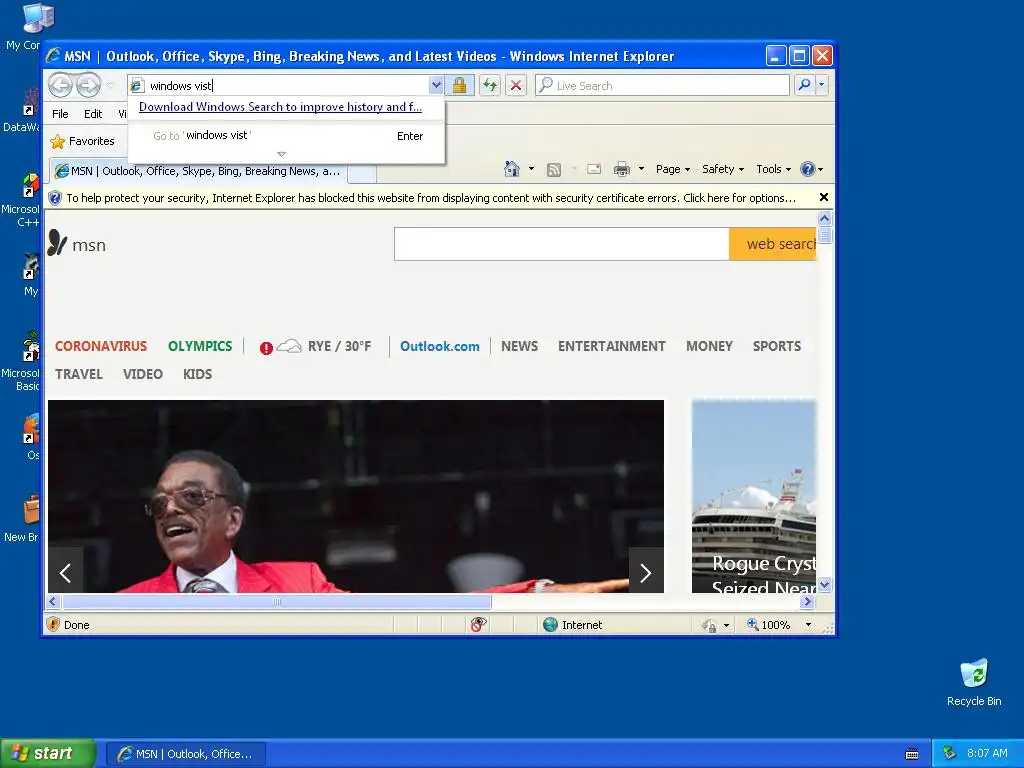Stop loading with the red X icon

(516, 85)
